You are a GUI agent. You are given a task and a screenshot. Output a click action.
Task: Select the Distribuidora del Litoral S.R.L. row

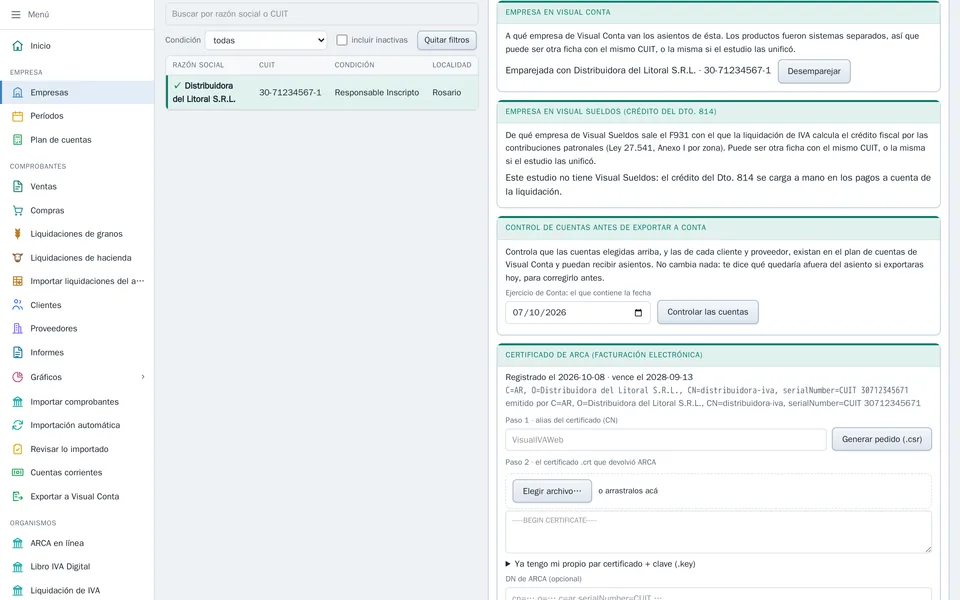pyautogui.click(x=322, y=92)
